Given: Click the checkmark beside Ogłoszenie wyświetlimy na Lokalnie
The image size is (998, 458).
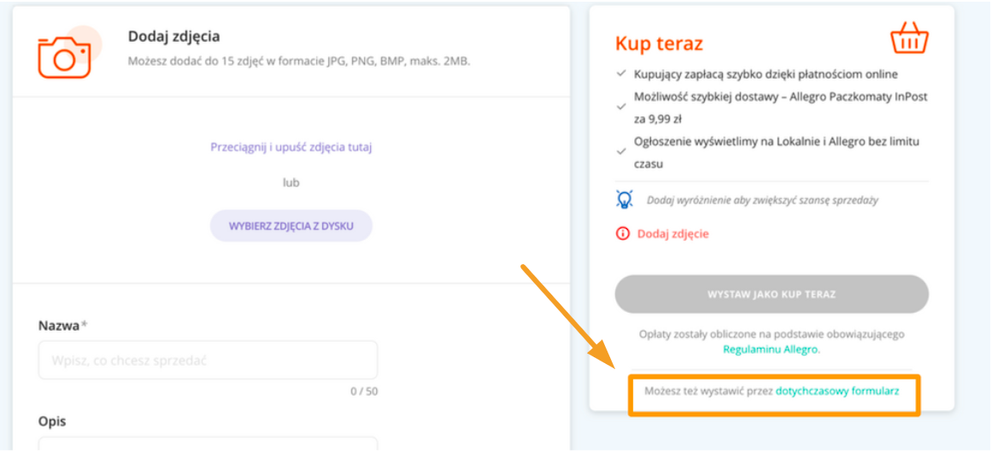Looking at the screenshot, I should pyautogui.click(x=622, y=151).
